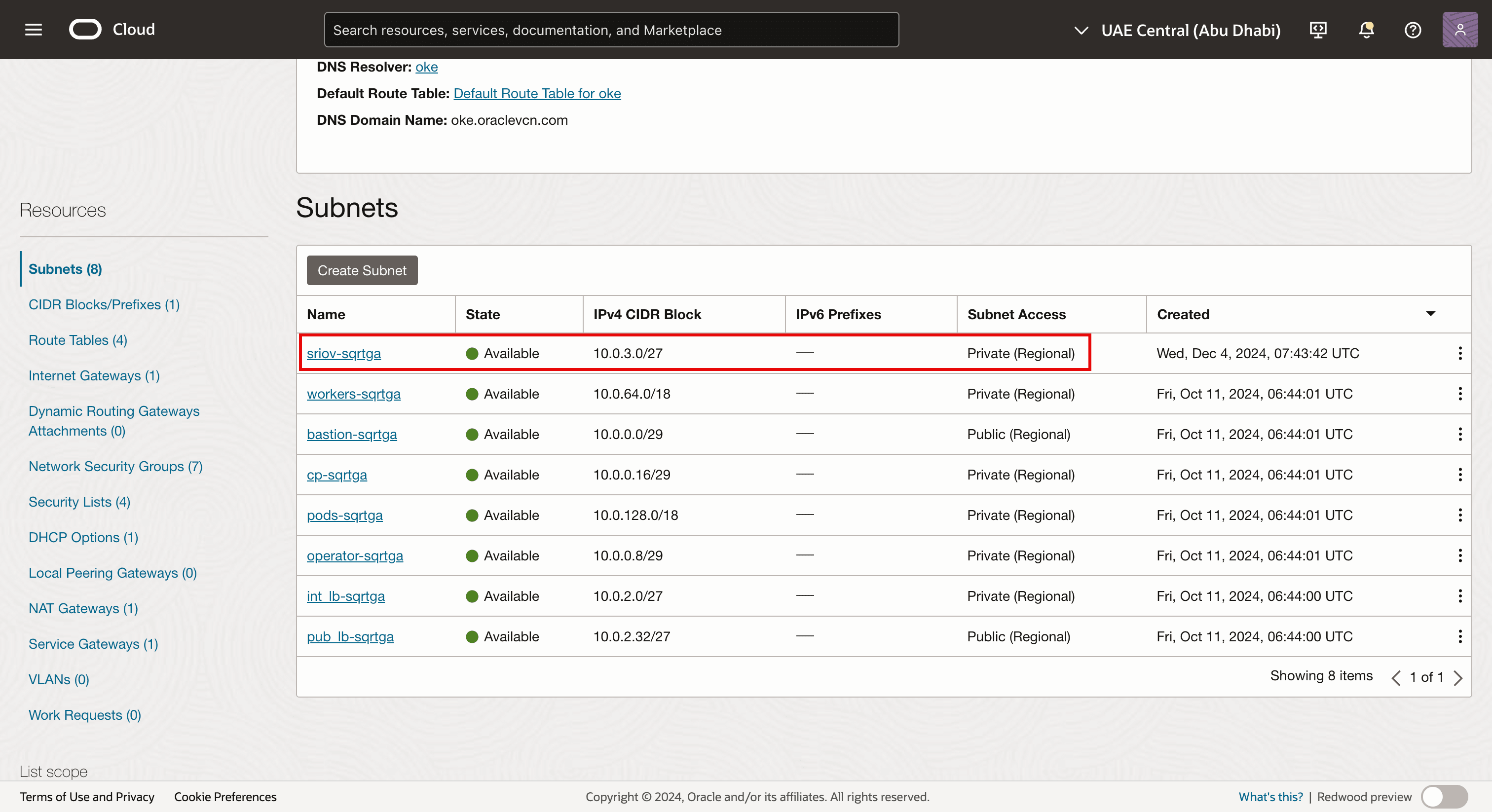Open the help question mark icon
Screen dimensions: 1492x812
click(1413, 30)
